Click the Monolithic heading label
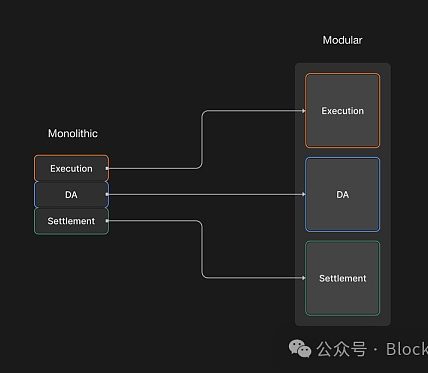The image size is (428, 373). pyautogui.click(x=73, y=133)
